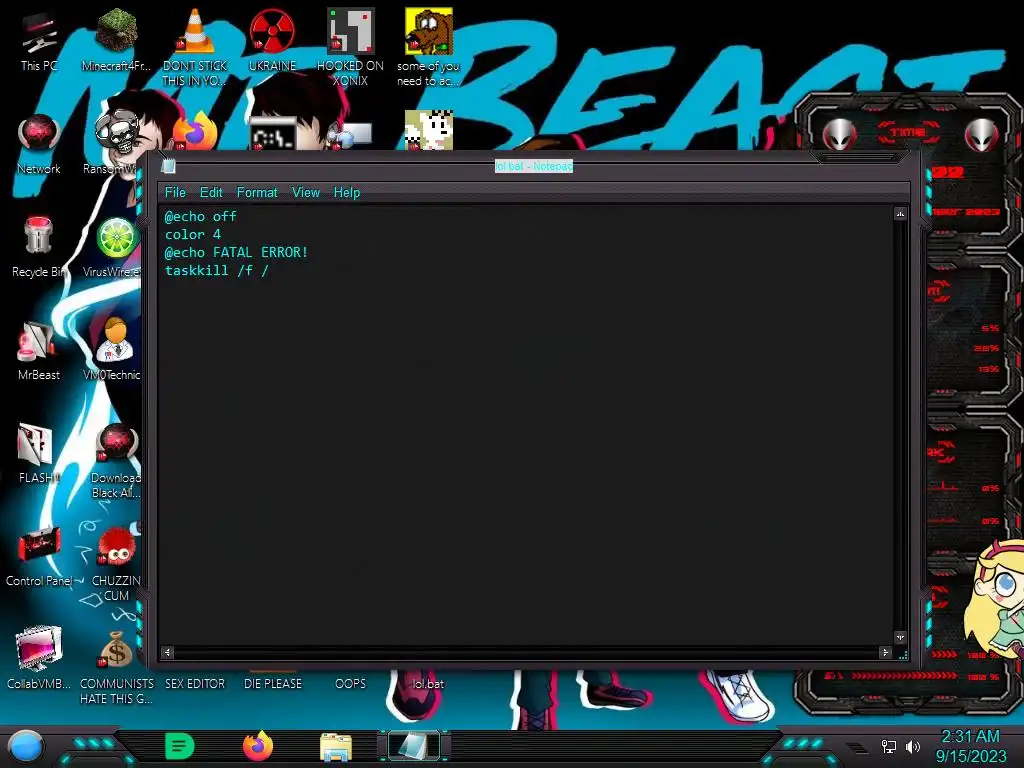Click the network tray icon
The height and width of the screenshot is (768, 1024).
pos(888,746)
